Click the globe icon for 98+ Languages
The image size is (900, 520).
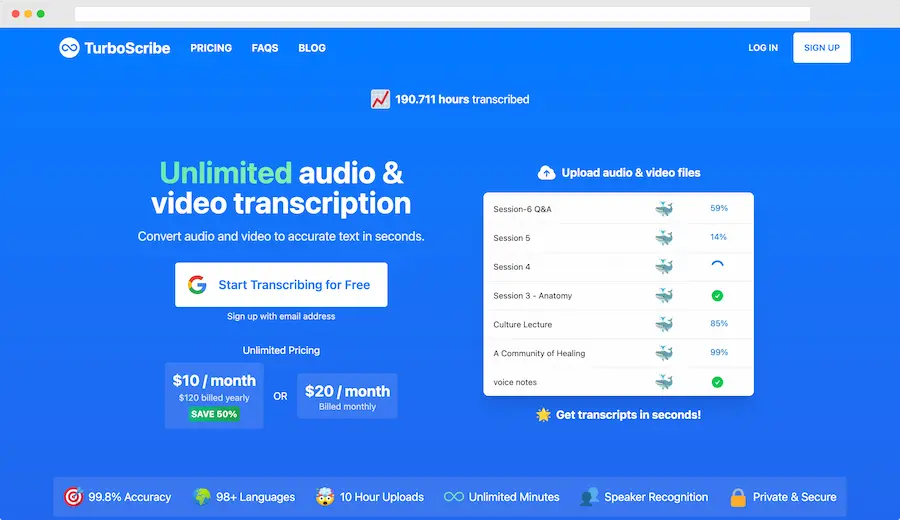tap(202, 497)
